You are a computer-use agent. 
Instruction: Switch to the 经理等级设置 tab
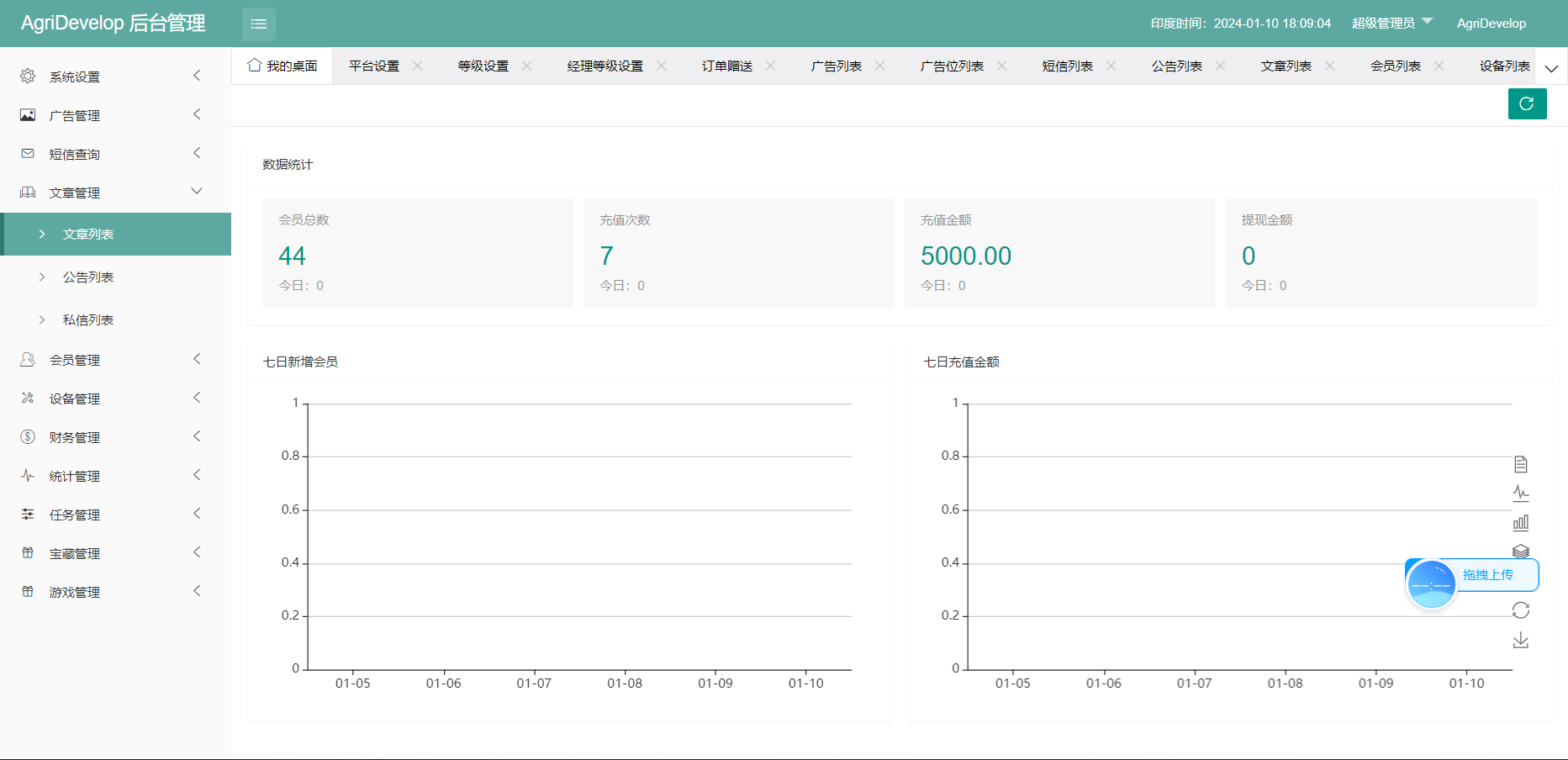click(x=605, y=66)
